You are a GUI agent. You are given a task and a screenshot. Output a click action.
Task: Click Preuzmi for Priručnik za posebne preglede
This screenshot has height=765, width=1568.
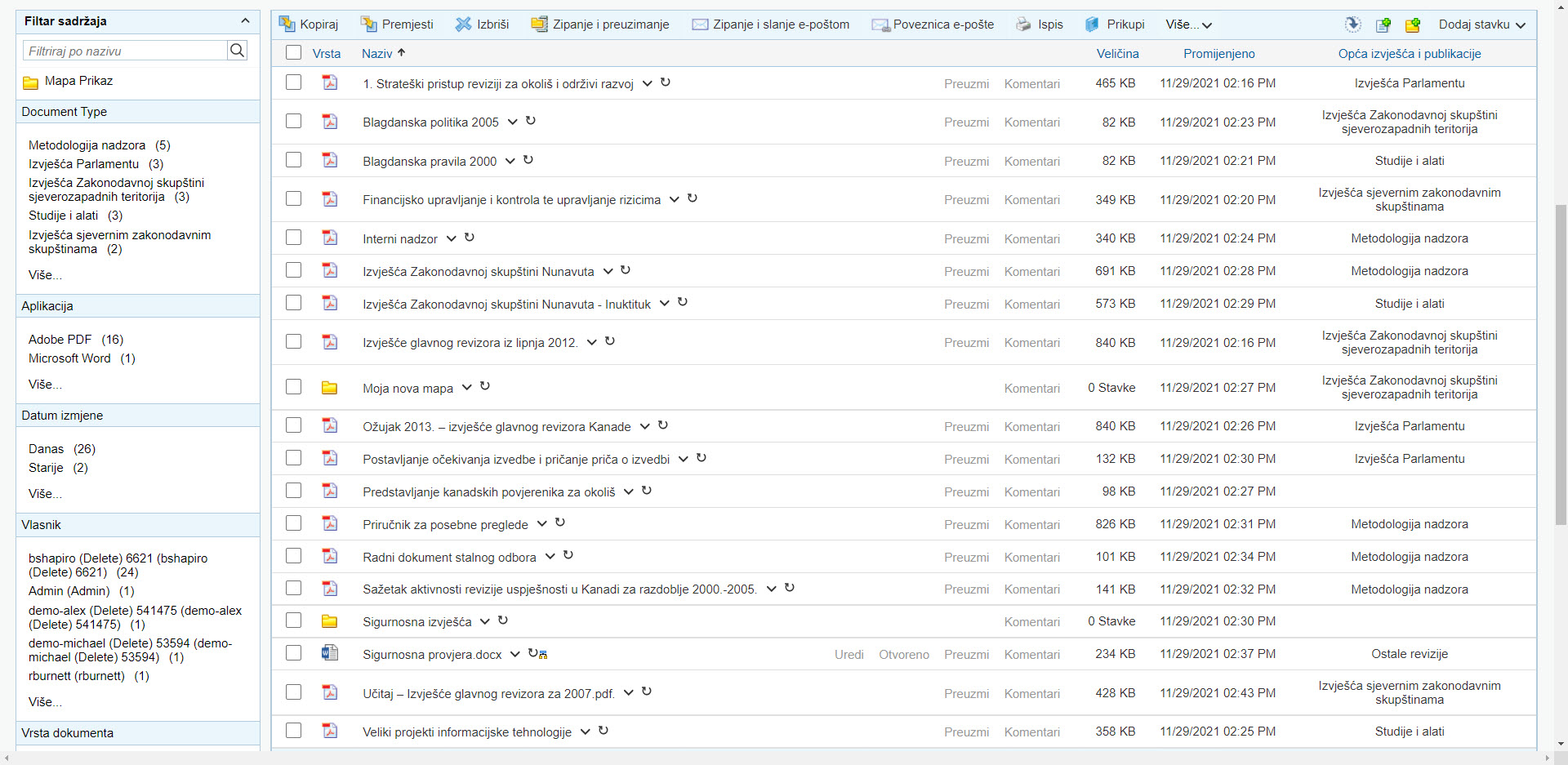(966, 525)
